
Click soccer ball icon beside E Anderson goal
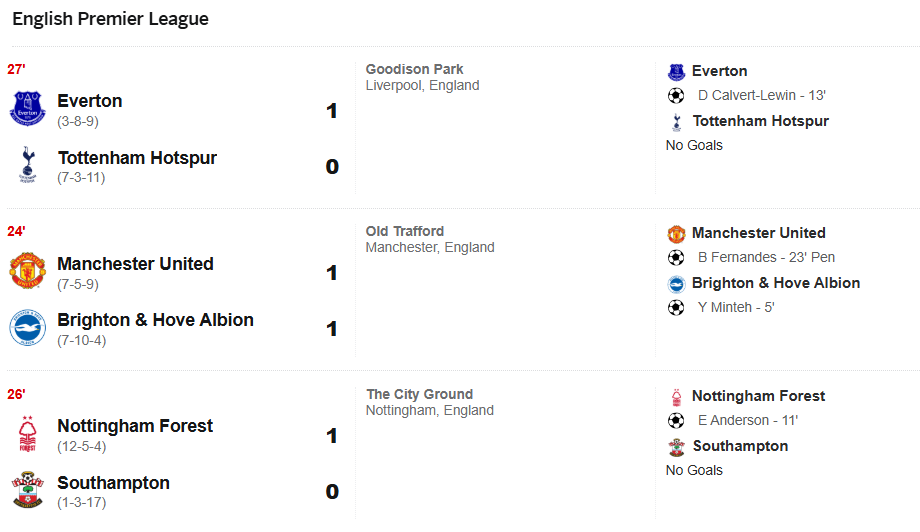point(677,421)
